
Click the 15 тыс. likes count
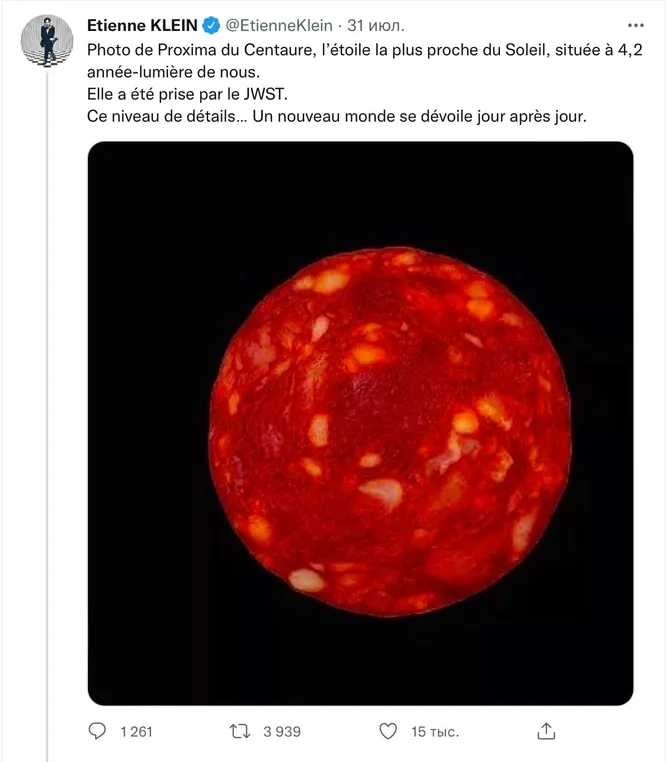click(x=435, y=731)
